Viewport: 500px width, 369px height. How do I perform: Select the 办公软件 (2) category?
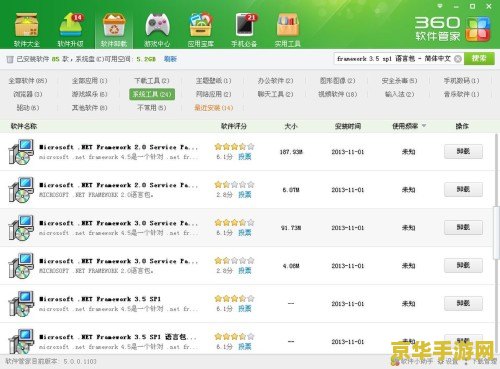coord(275,81)
